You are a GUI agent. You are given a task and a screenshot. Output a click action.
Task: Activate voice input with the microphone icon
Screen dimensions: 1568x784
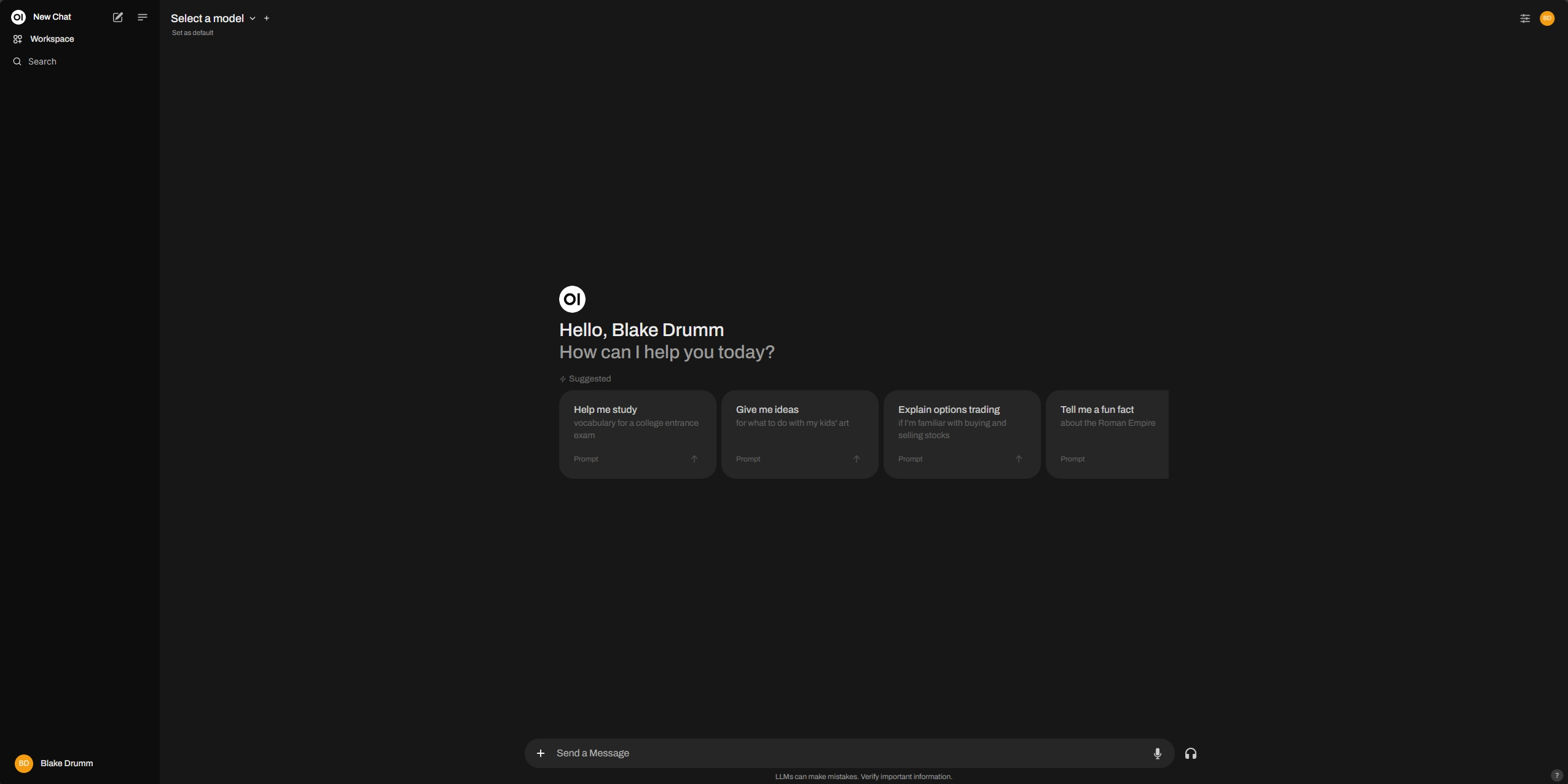pyautogui.click(x=1157, y=753)
